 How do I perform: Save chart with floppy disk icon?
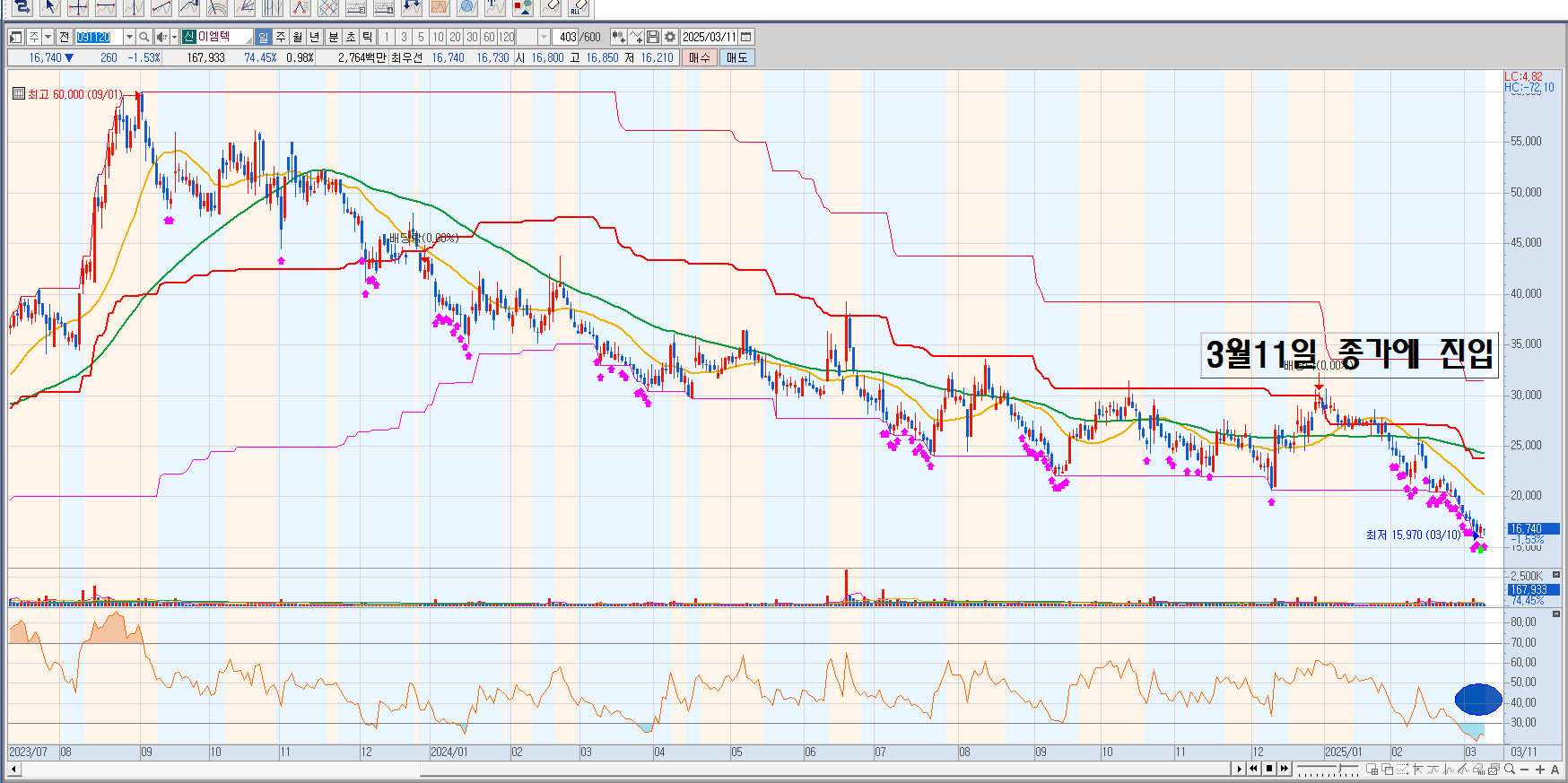tap(653, 37)
